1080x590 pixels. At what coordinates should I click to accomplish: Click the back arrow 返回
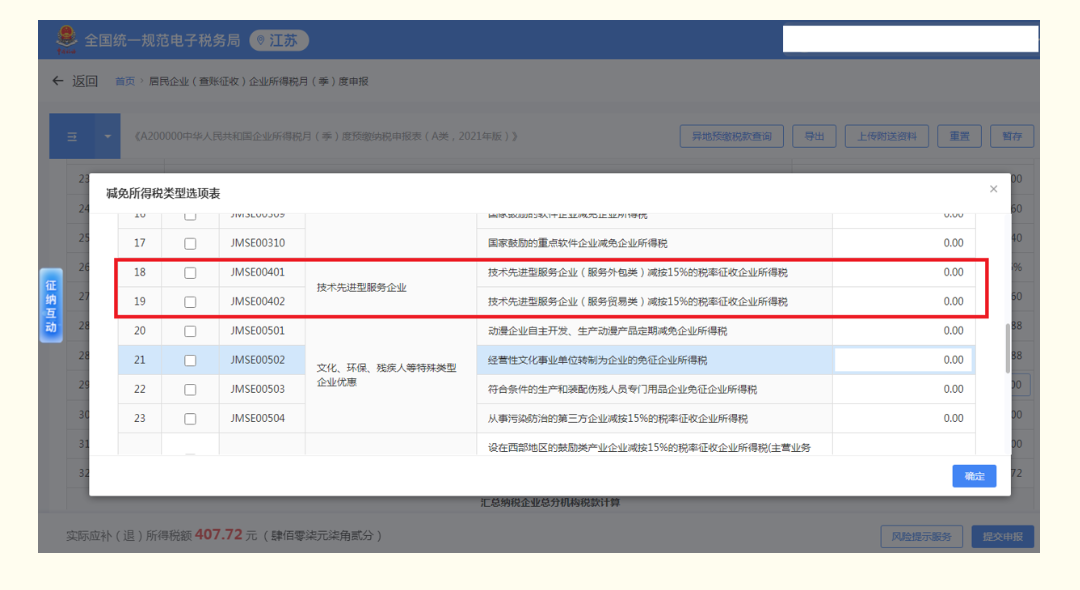[75, 81]
